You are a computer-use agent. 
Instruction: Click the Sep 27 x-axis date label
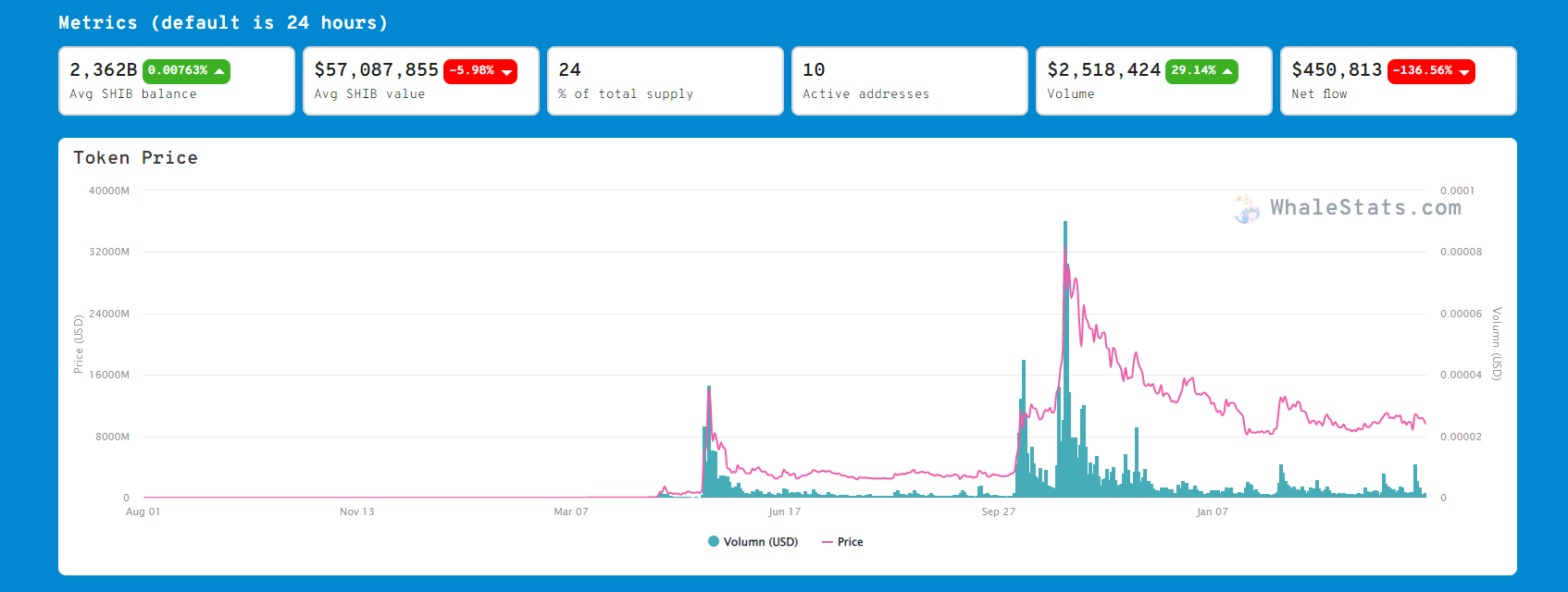999,512
